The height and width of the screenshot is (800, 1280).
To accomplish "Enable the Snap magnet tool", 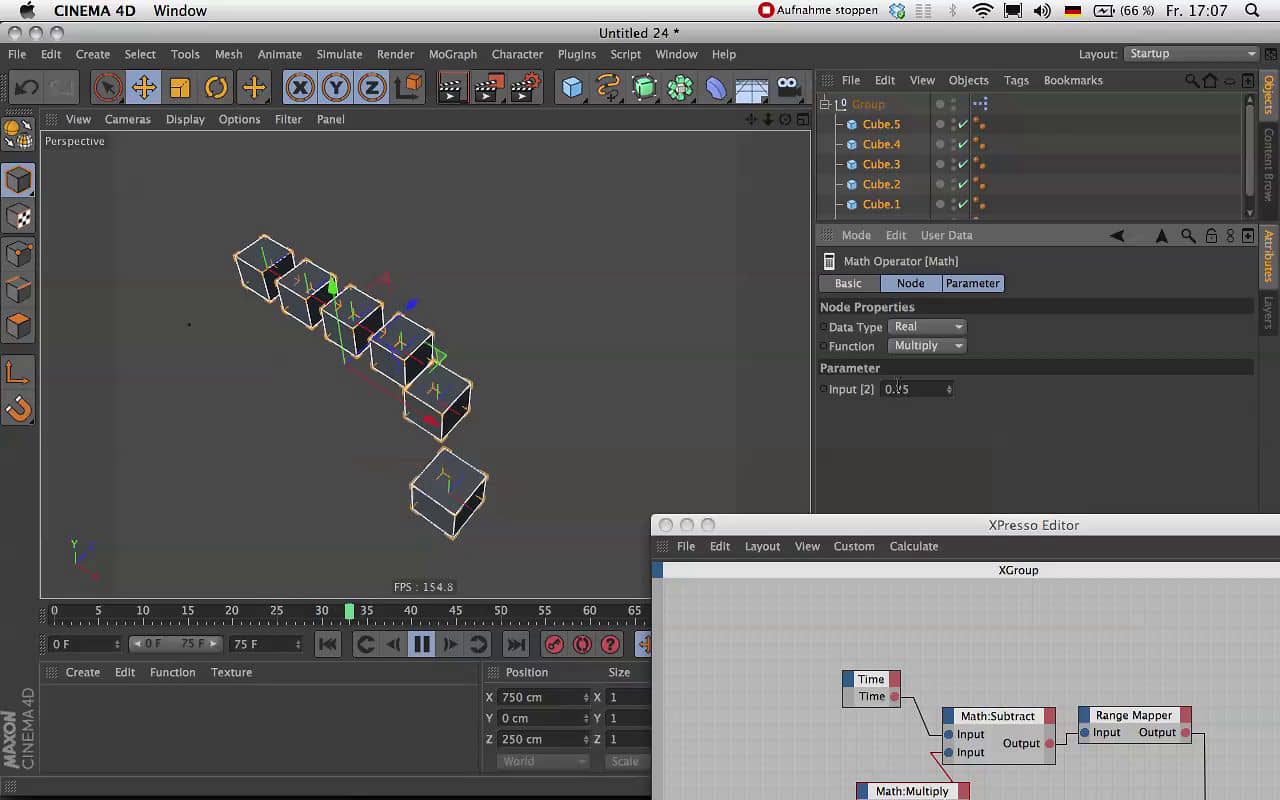I will coord(18,409).
